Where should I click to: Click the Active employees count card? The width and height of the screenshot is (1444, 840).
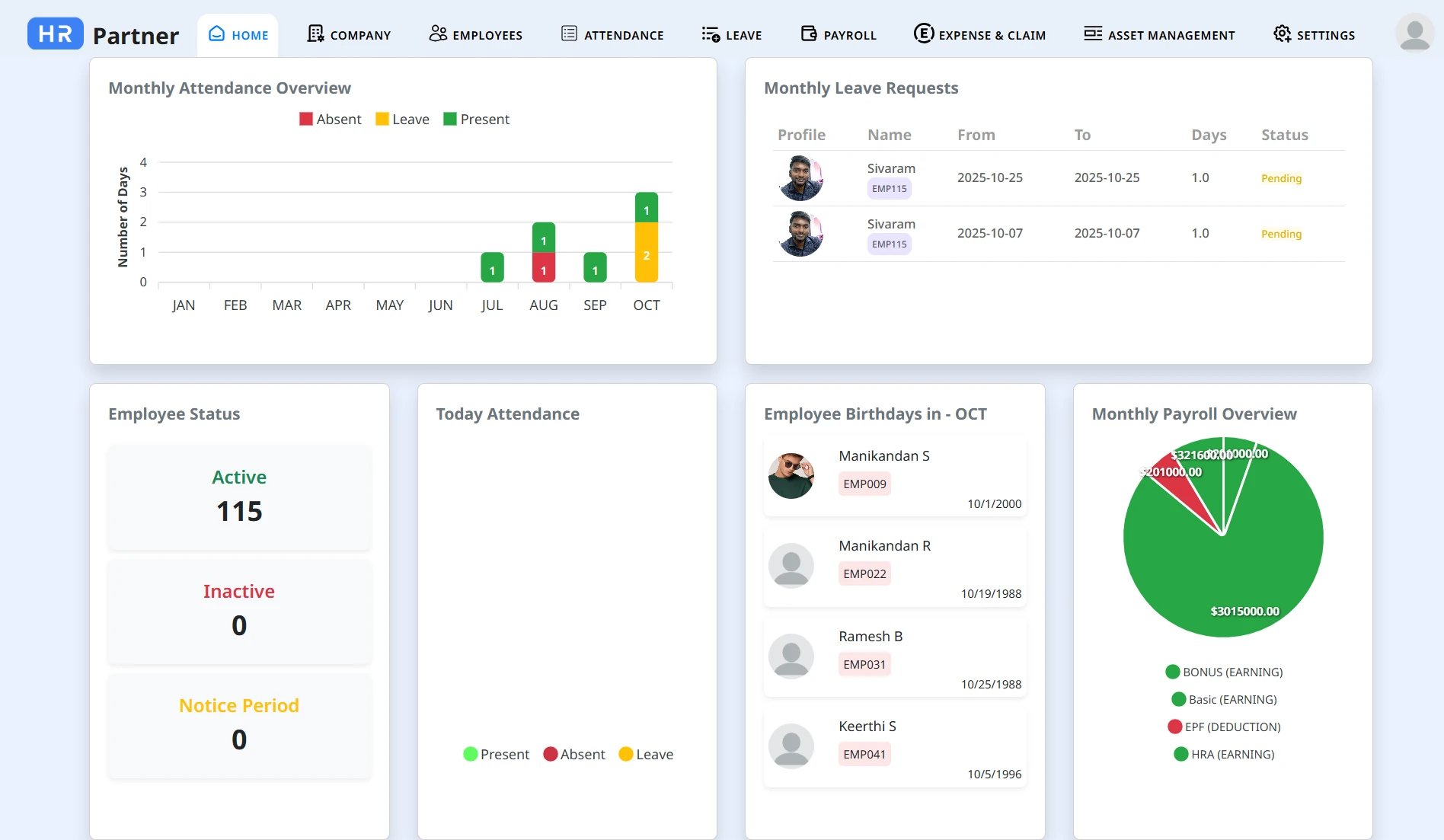coord(239,497)
